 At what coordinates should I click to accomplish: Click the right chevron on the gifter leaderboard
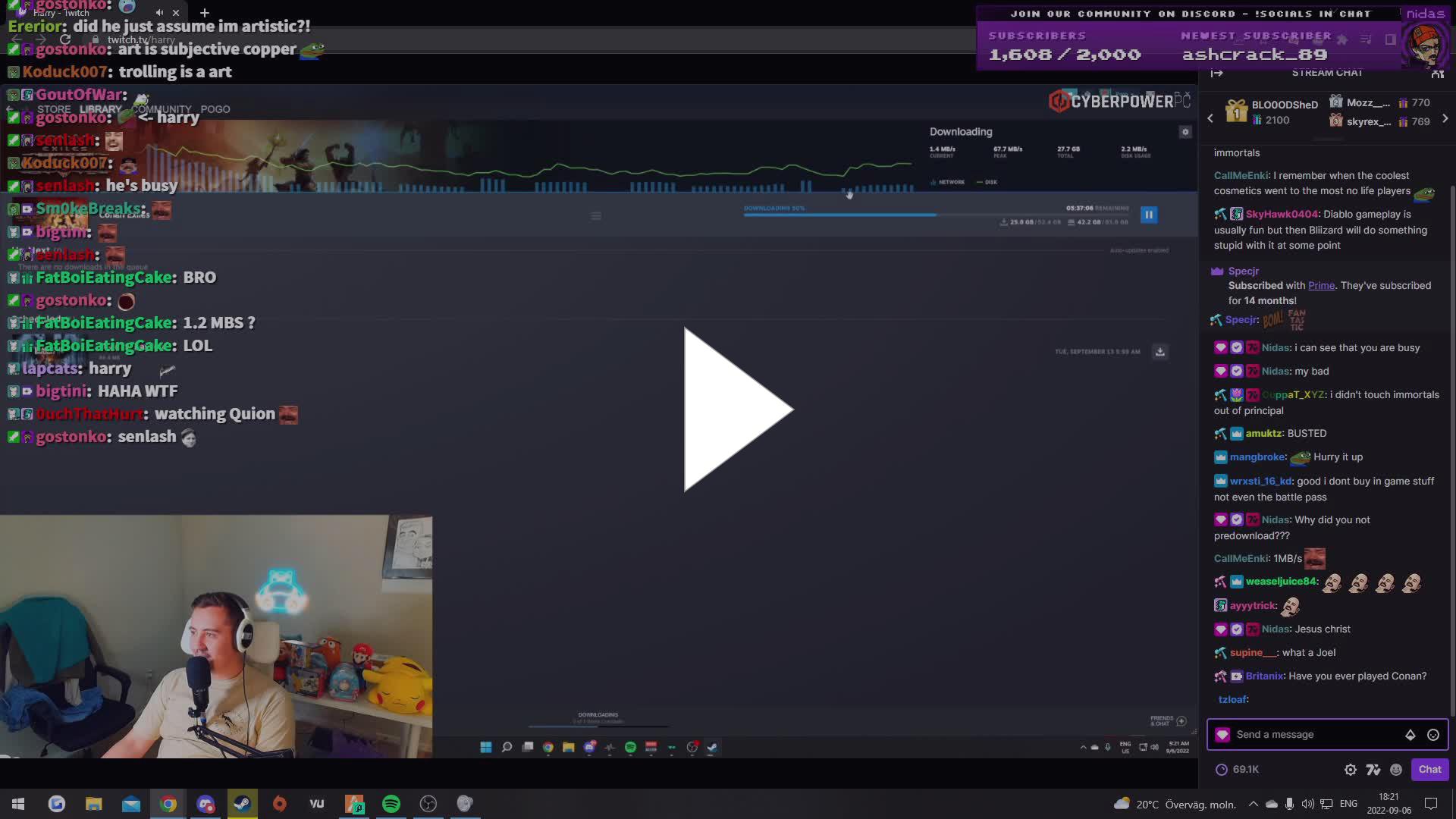(1445, 118)
